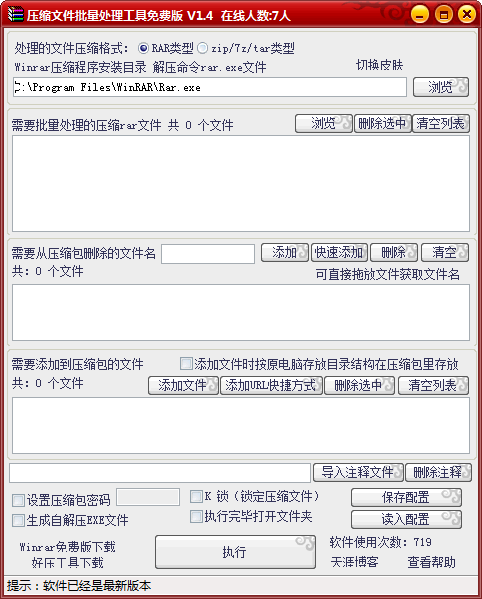Check the K 锁 lock archive option
This screenshot has width=482, height=599.
tap(196, 496)
